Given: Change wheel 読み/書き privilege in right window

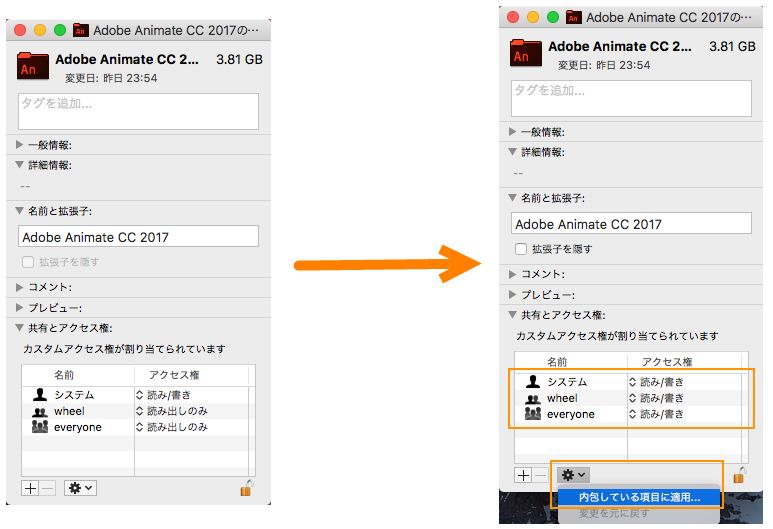Looking at the screenshot, I should (656, 398).
